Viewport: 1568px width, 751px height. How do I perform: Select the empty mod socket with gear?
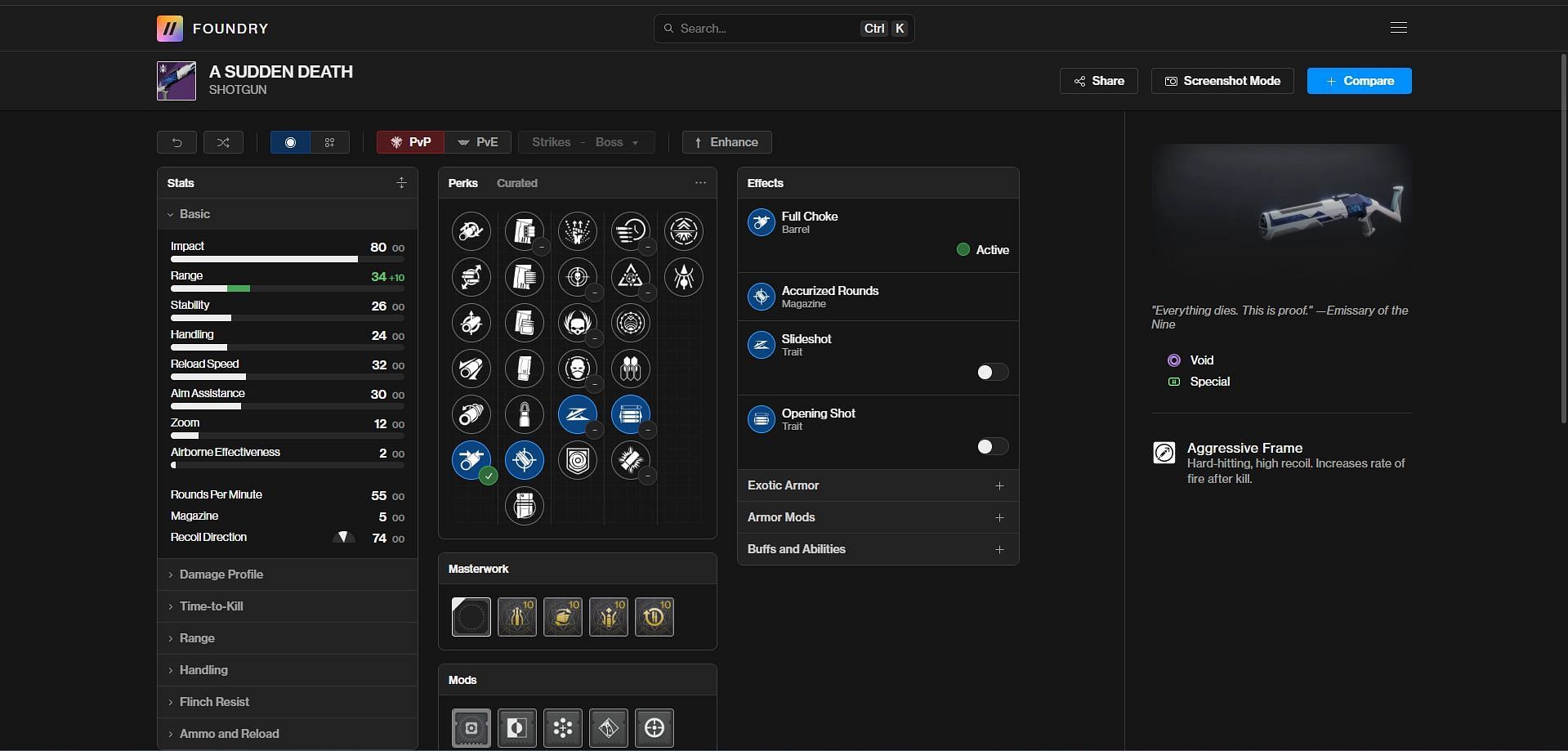471,728
